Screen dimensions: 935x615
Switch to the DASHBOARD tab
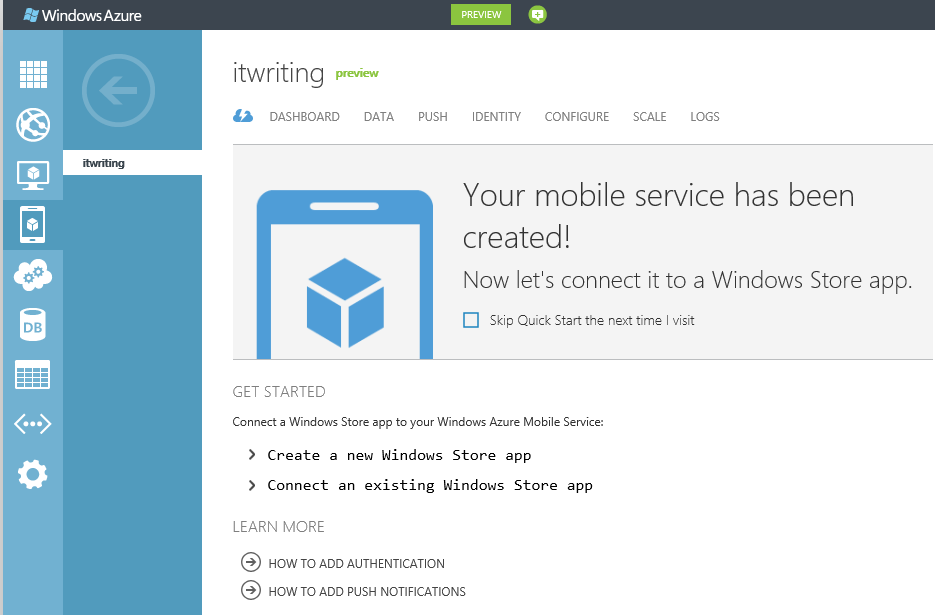pyautogui.click(x=304, y=117)
